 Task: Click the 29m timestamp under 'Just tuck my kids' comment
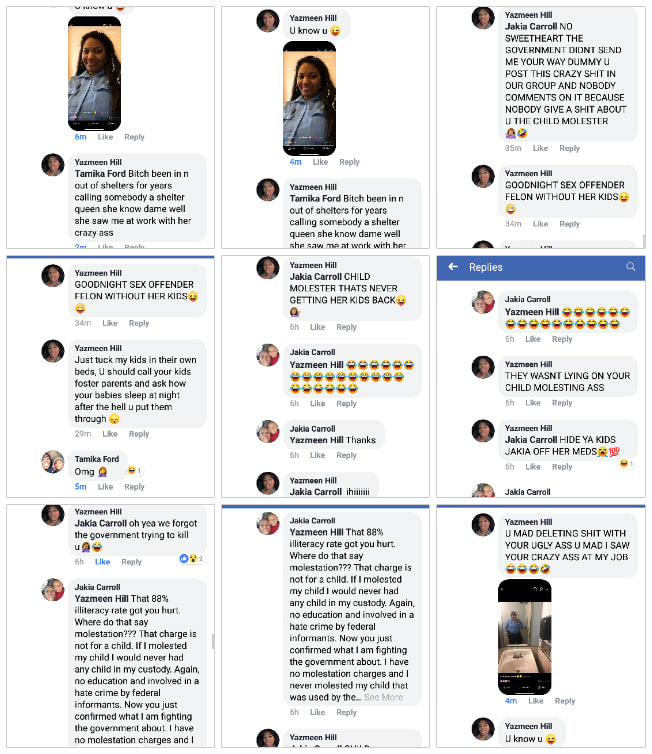tap(83, 434)
